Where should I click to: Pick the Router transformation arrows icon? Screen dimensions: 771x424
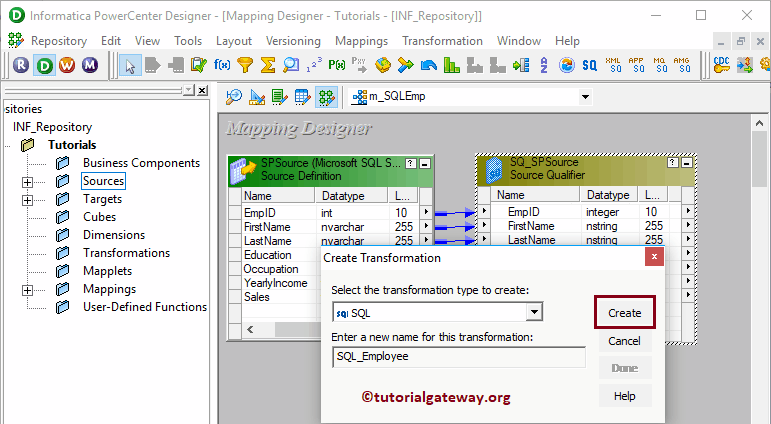[406, 64]
